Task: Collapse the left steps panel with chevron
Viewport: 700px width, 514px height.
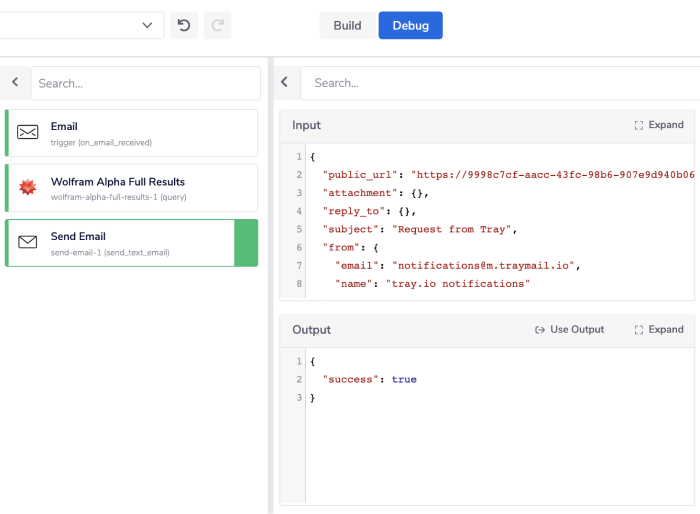Action: (15, 83)
